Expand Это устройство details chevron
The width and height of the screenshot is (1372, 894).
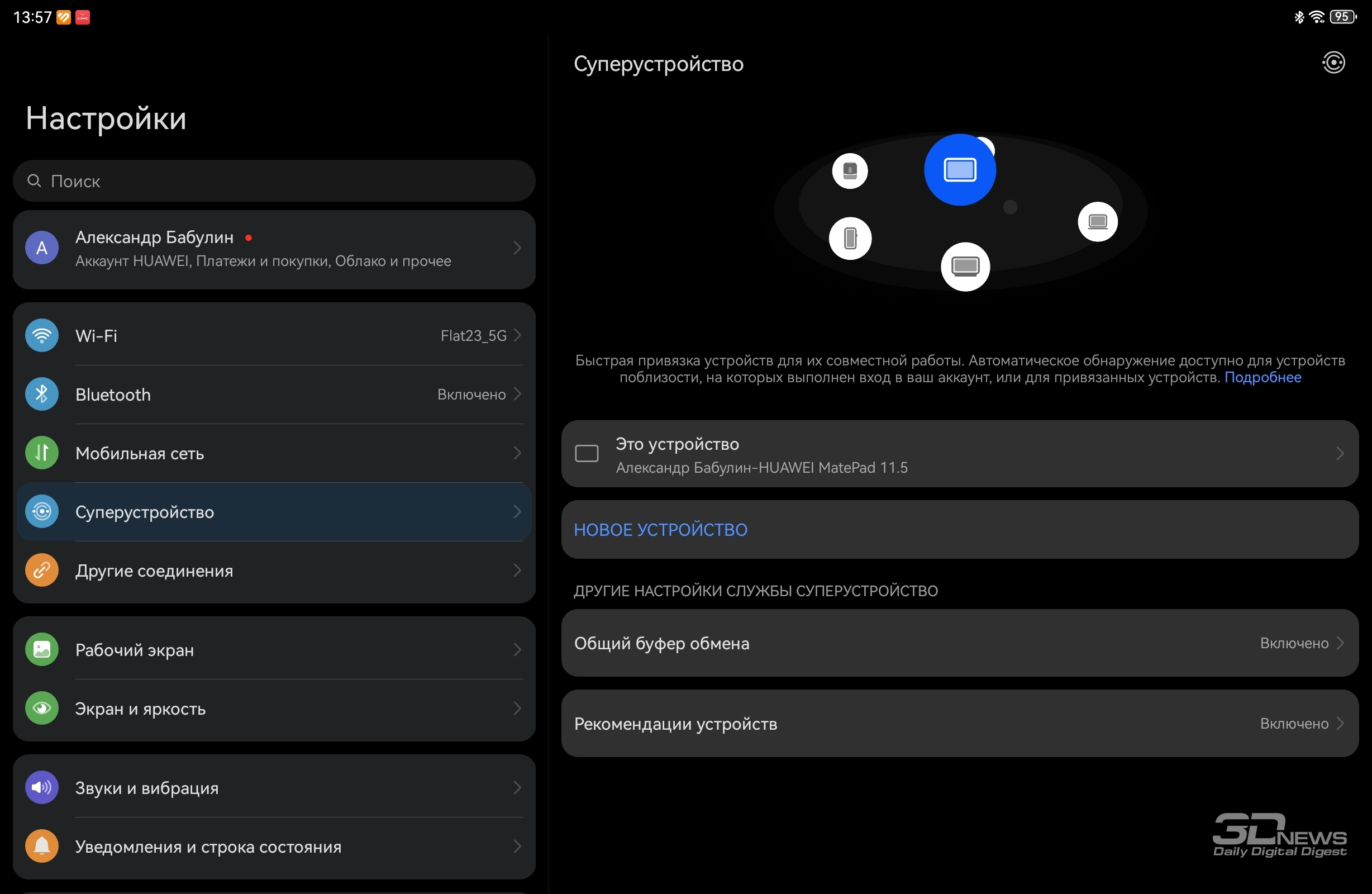tap(1340, 454)
